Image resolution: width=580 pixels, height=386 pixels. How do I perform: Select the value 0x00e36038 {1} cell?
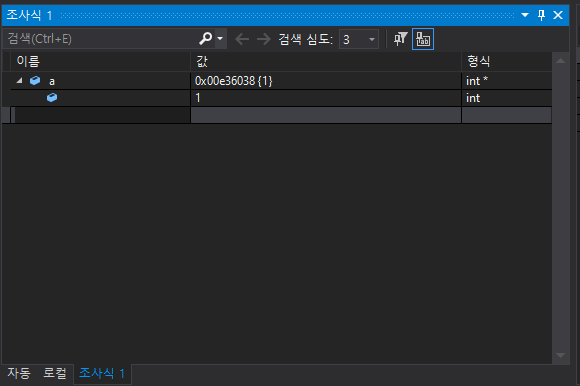click(x=326, y=81)
